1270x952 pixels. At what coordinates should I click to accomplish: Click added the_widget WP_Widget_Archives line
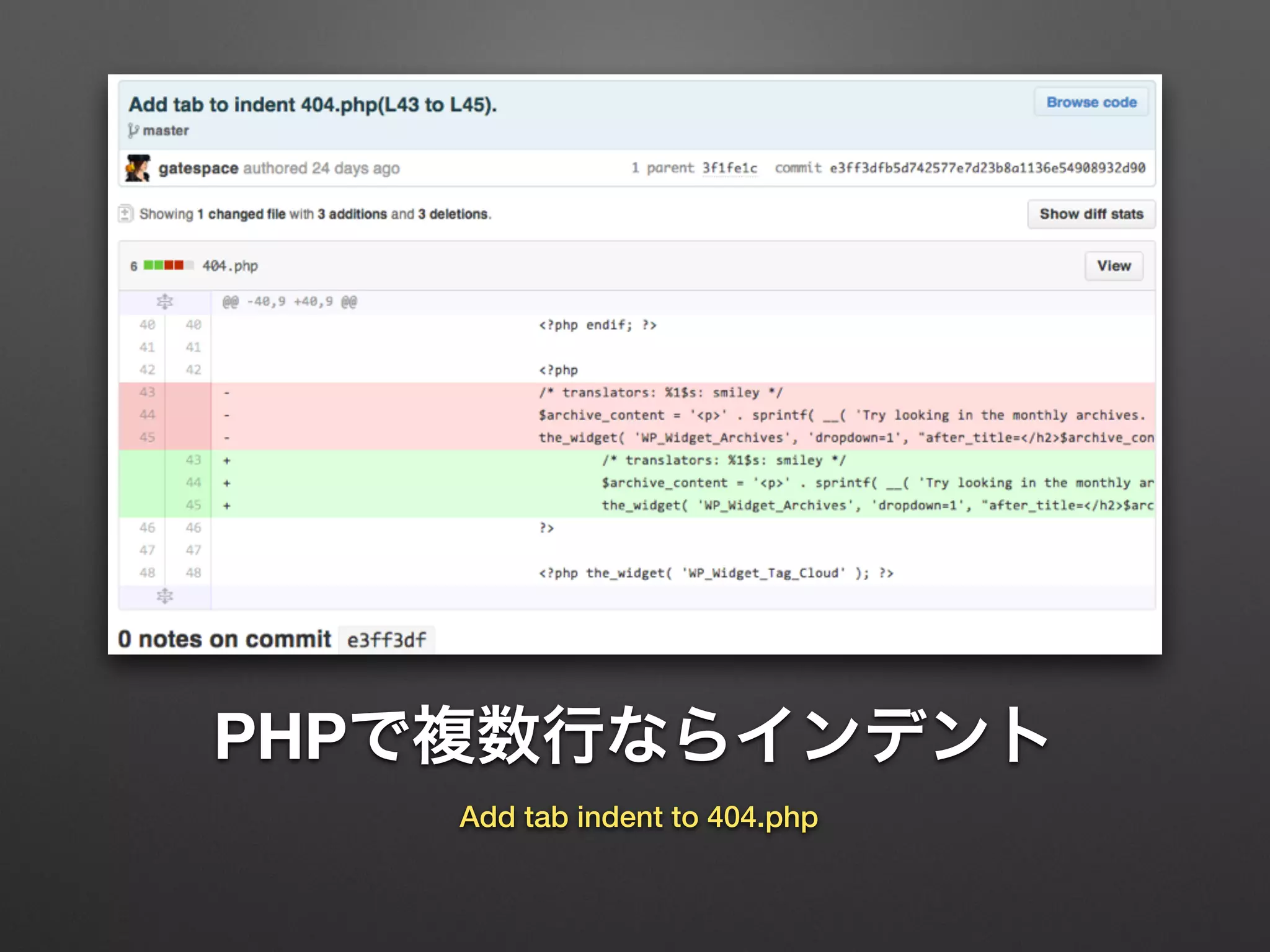click(877, 505)
